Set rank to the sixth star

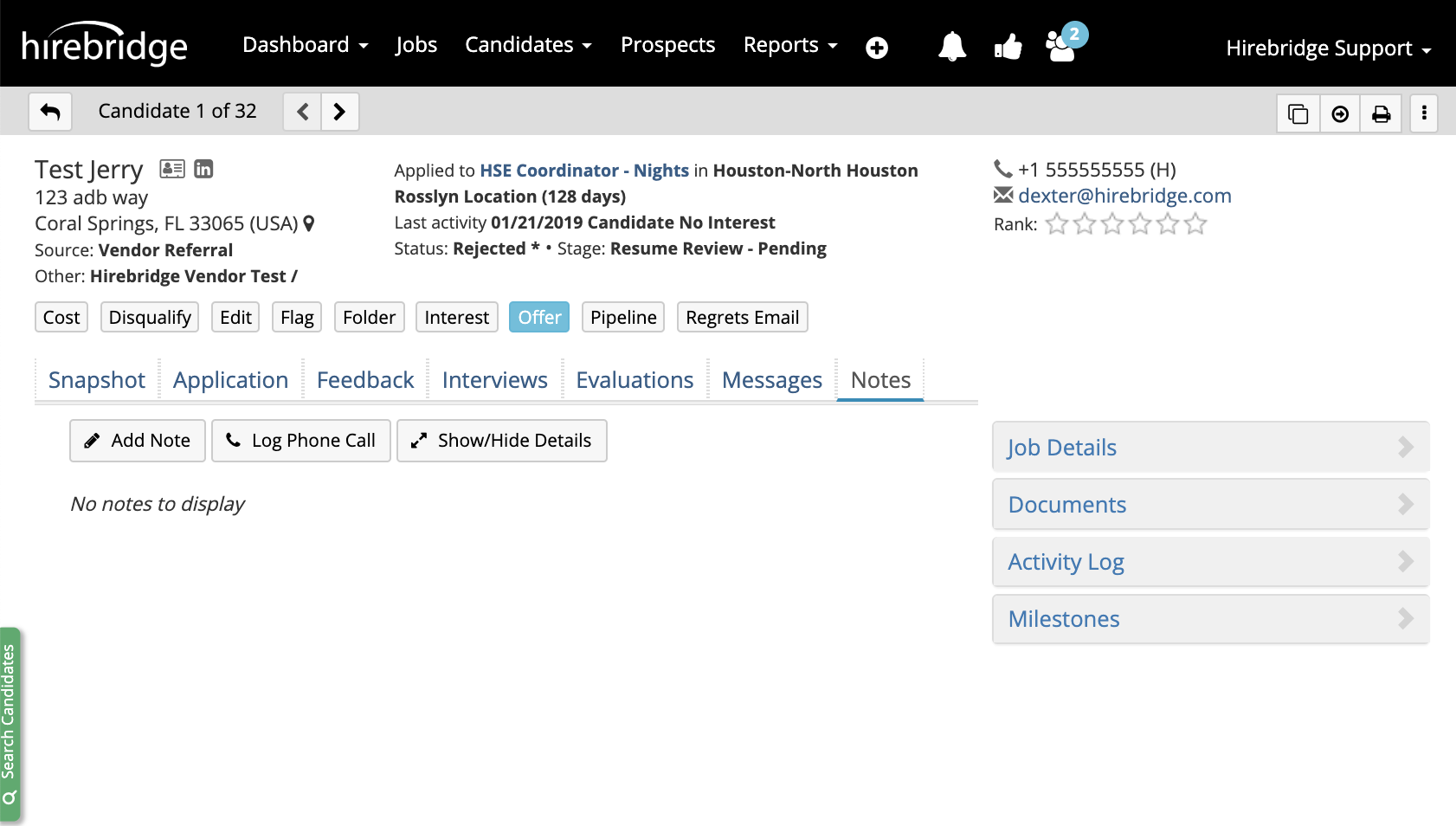tap(1195, 224)
